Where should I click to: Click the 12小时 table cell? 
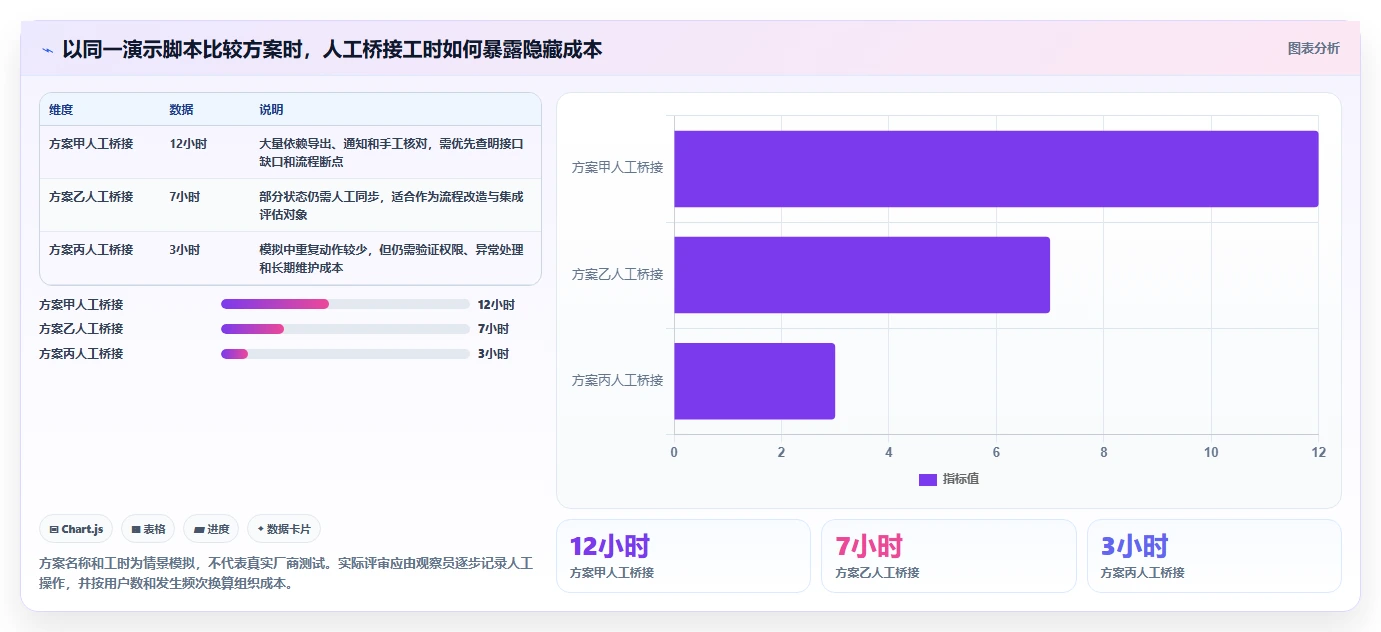coord(188,144)
